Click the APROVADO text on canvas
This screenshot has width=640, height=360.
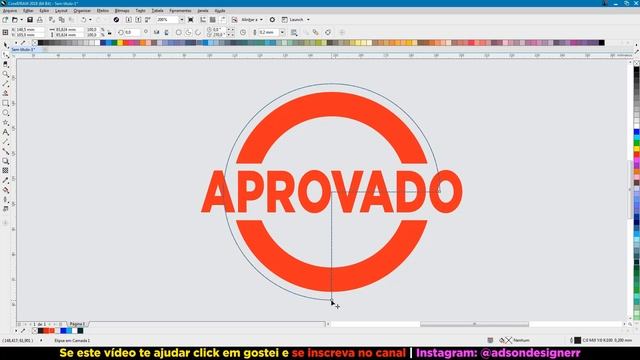pyautogui.click(x=331, y=192)
